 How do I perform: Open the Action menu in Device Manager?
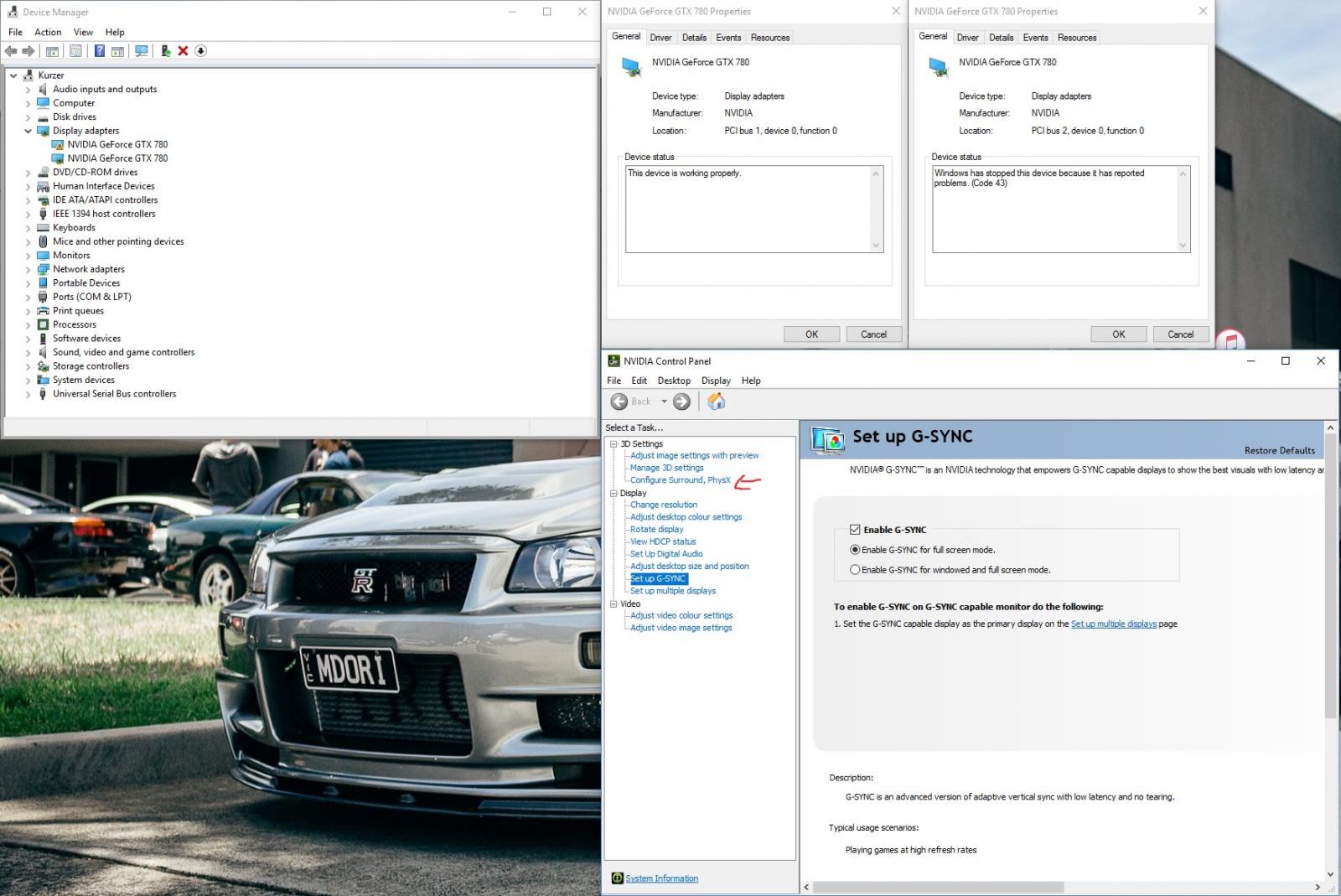click(x=48, y=32)
